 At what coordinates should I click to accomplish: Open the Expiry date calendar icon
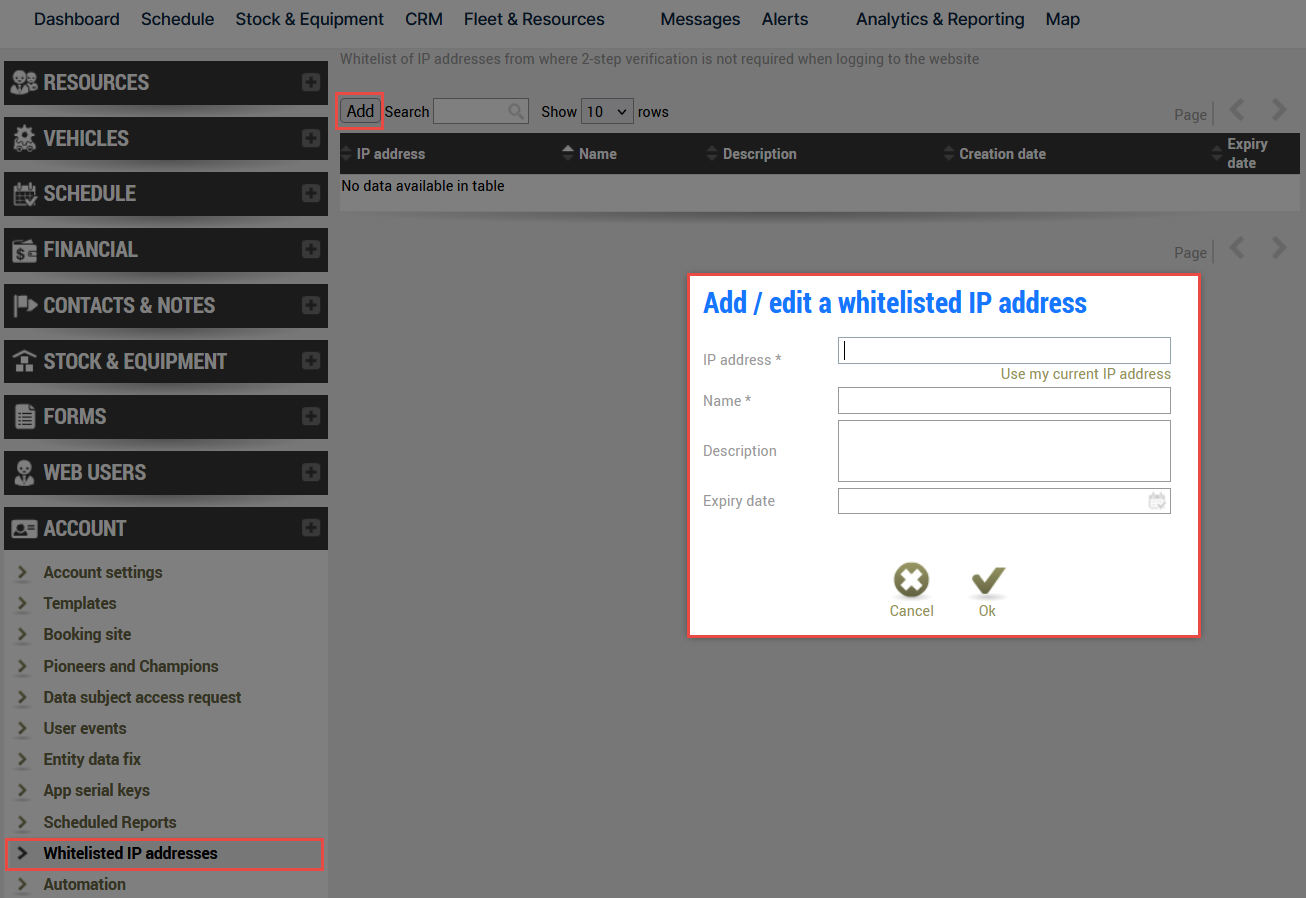1157,501
